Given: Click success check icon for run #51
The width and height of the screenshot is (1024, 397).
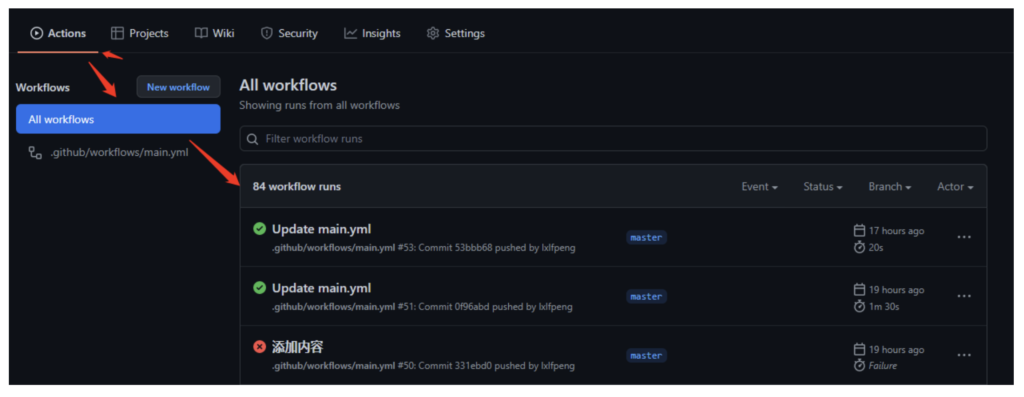Looking at the screenshot, I should coord(259,287).
